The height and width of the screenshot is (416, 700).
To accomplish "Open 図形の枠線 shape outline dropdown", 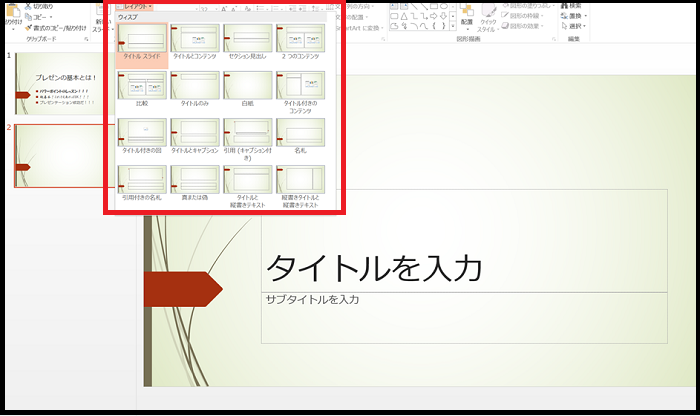I will pos(522,16).
